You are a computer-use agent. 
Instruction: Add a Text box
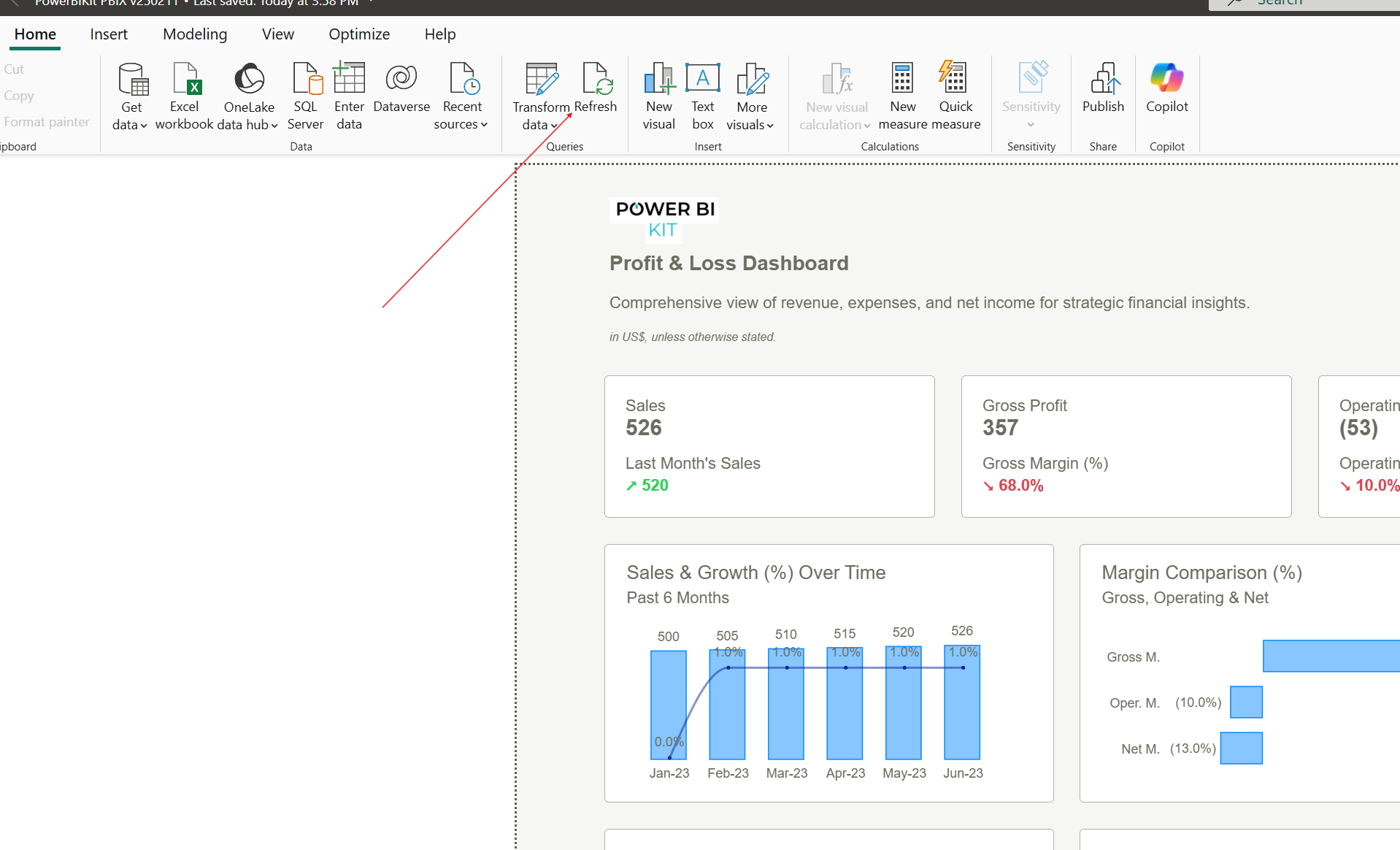[703, 96]
